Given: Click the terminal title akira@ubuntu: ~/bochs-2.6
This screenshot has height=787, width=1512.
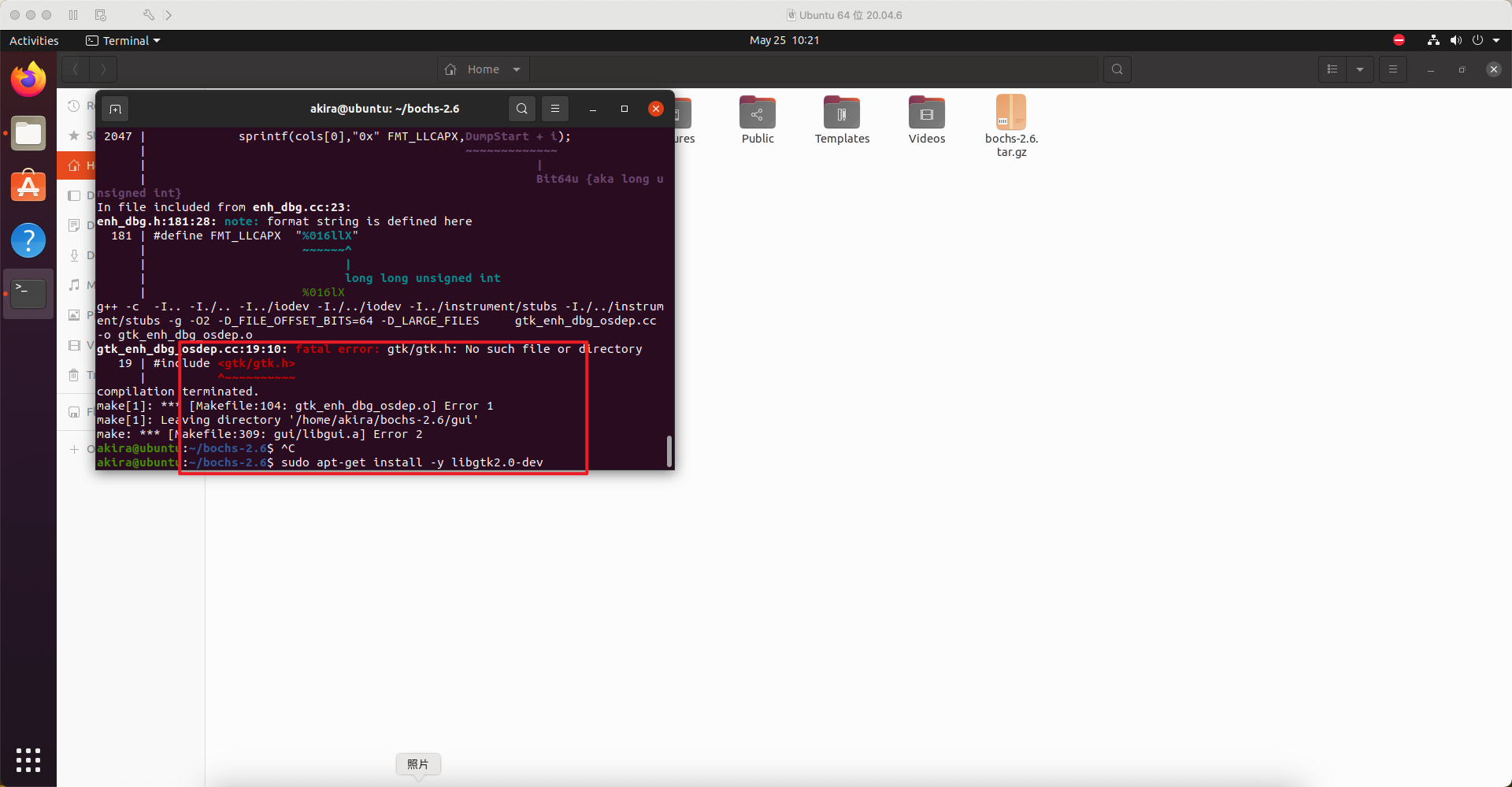Looking at the screenshot, I should tap(384, 109).
